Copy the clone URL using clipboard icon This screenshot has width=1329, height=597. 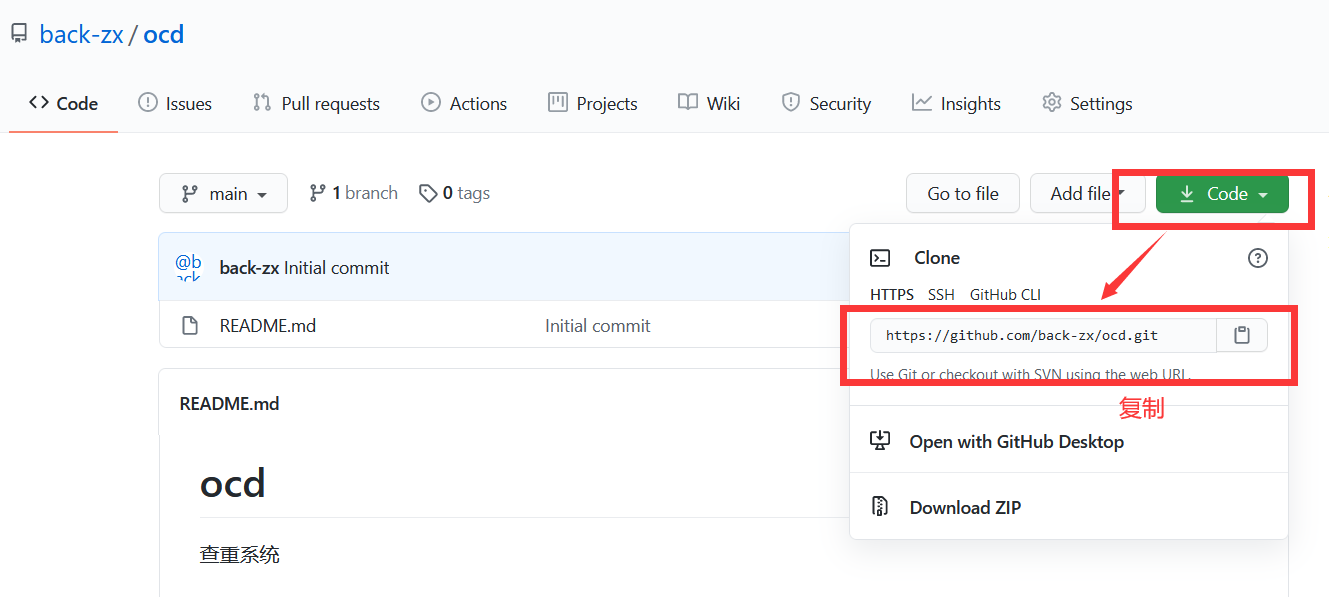coord(1241,335)
